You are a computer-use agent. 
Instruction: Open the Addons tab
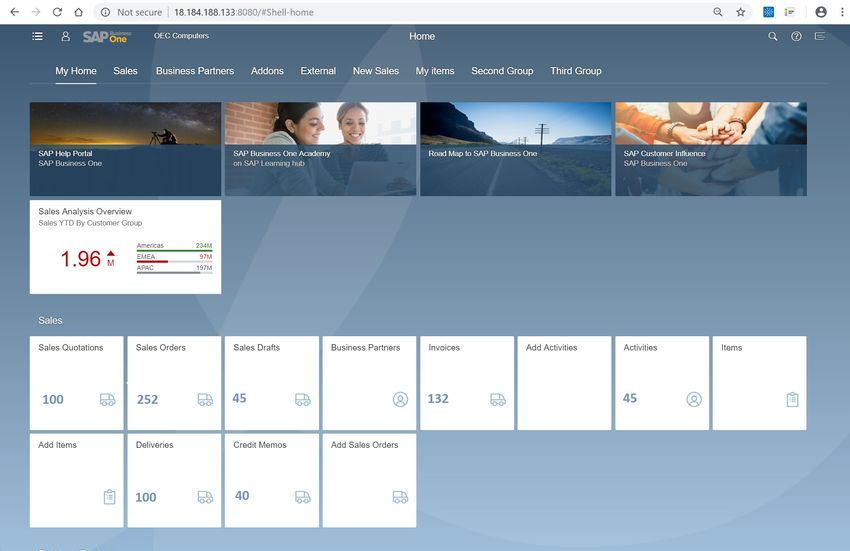[x=267, y=71]
